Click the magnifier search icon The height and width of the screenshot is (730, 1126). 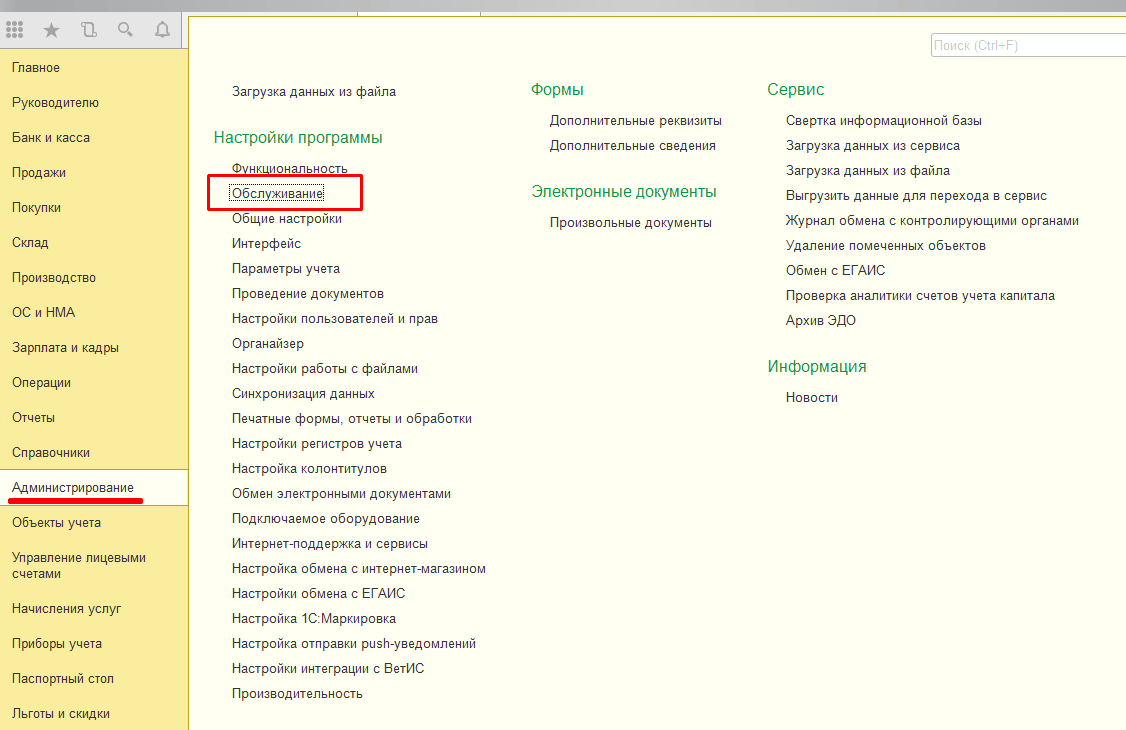125,30
